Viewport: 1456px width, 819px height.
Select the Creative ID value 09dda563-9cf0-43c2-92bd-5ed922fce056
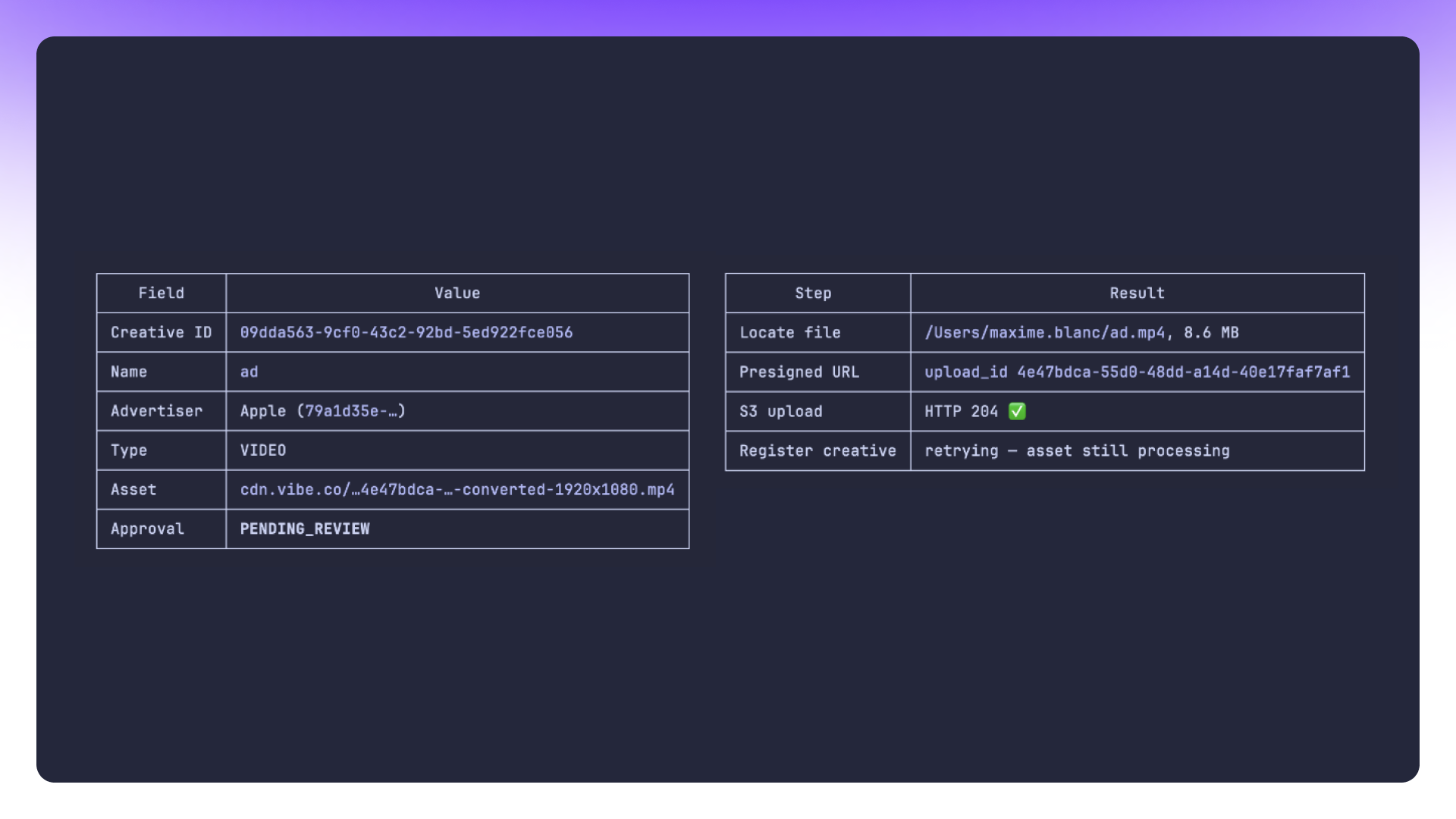tap(406, 332)
